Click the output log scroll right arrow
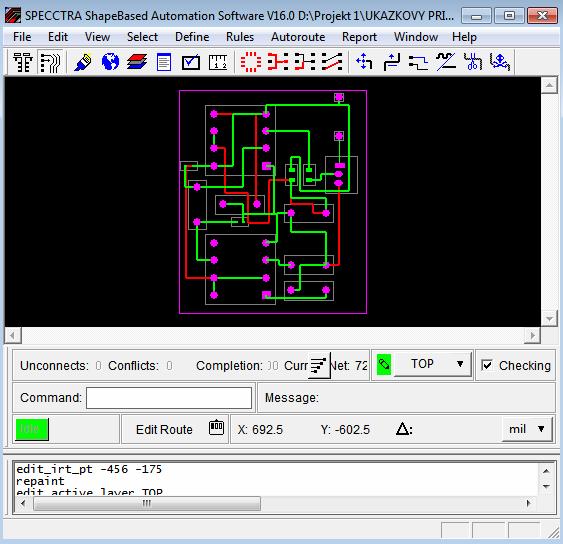Image resolution: width=563 pixels, height=544 pixels. coord(528,503)
